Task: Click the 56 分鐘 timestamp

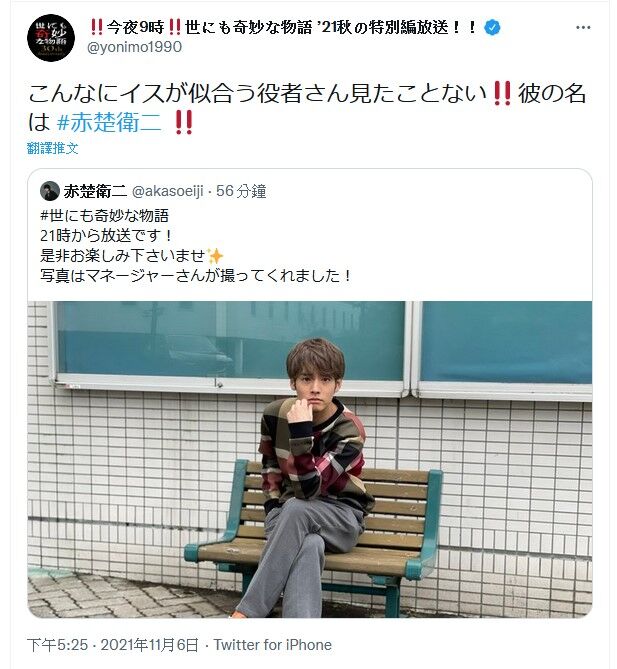Action: [241, 191]
